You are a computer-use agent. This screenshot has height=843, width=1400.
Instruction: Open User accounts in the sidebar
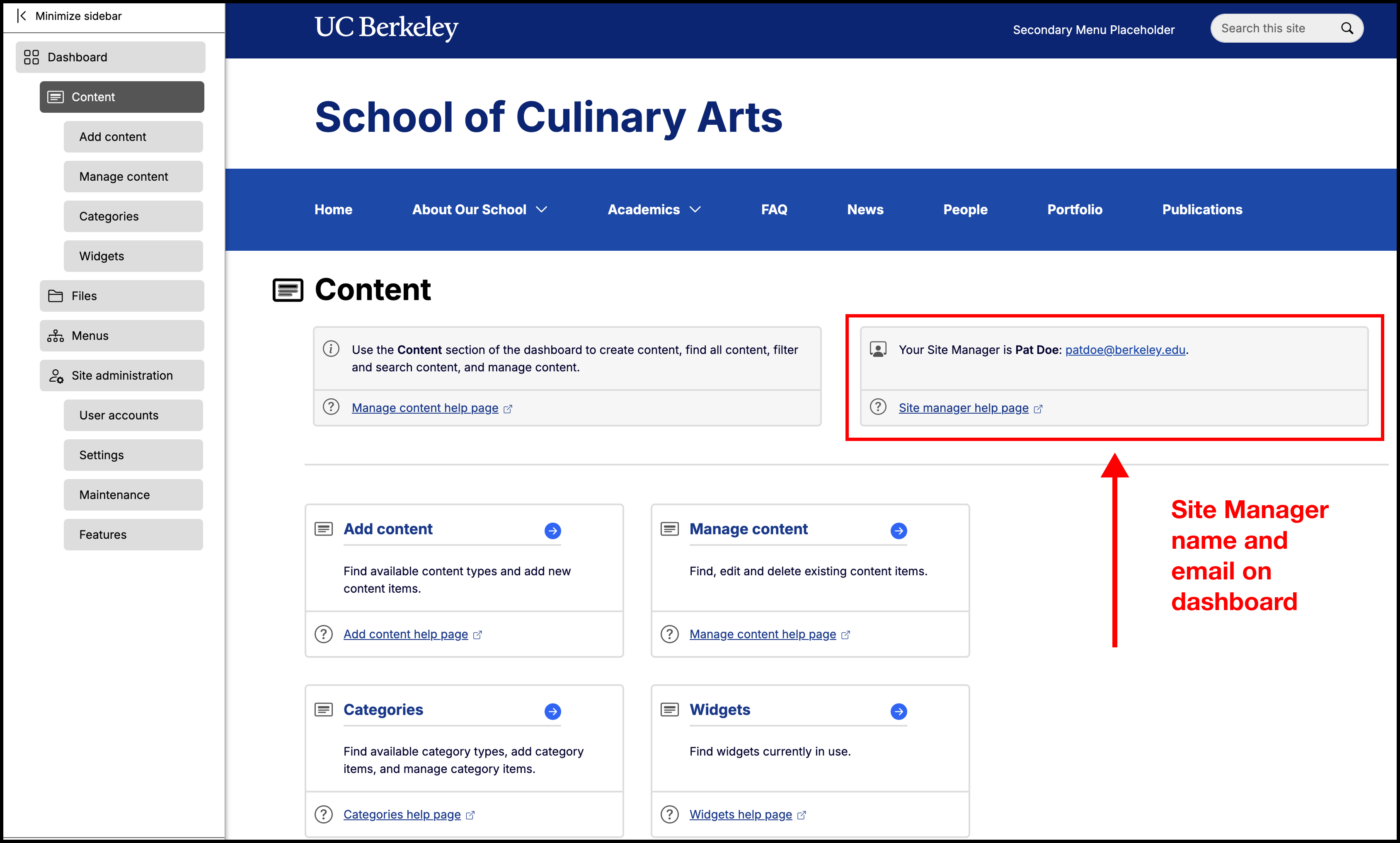(x=133, y=415)
